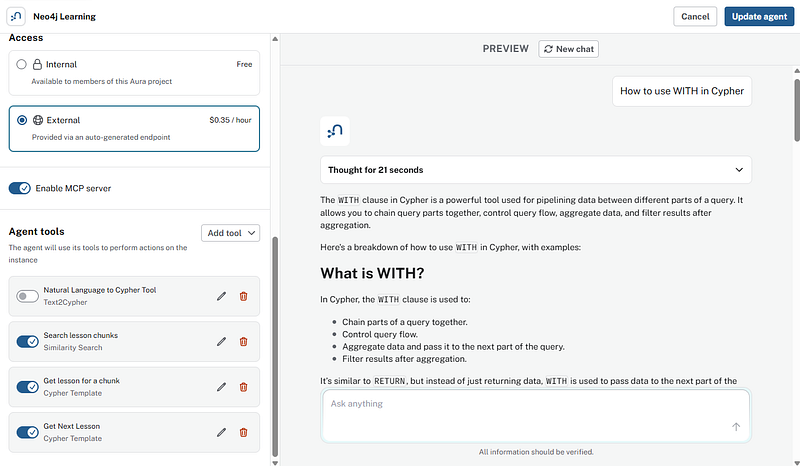Click the chat preview scrollbar thumb
This screenshot has height=466, width=800.
[x=797, y=110]
